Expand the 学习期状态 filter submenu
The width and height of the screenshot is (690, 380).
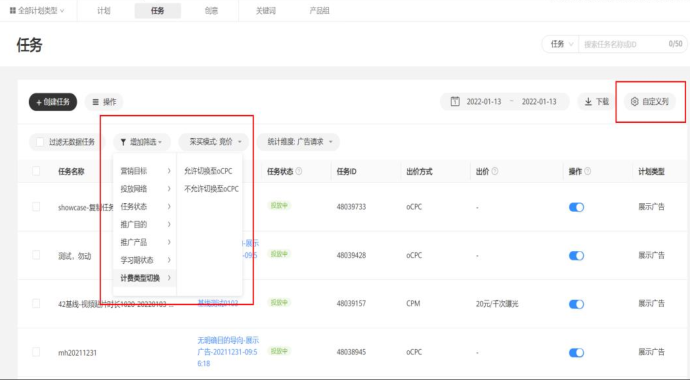click(145, 260)
